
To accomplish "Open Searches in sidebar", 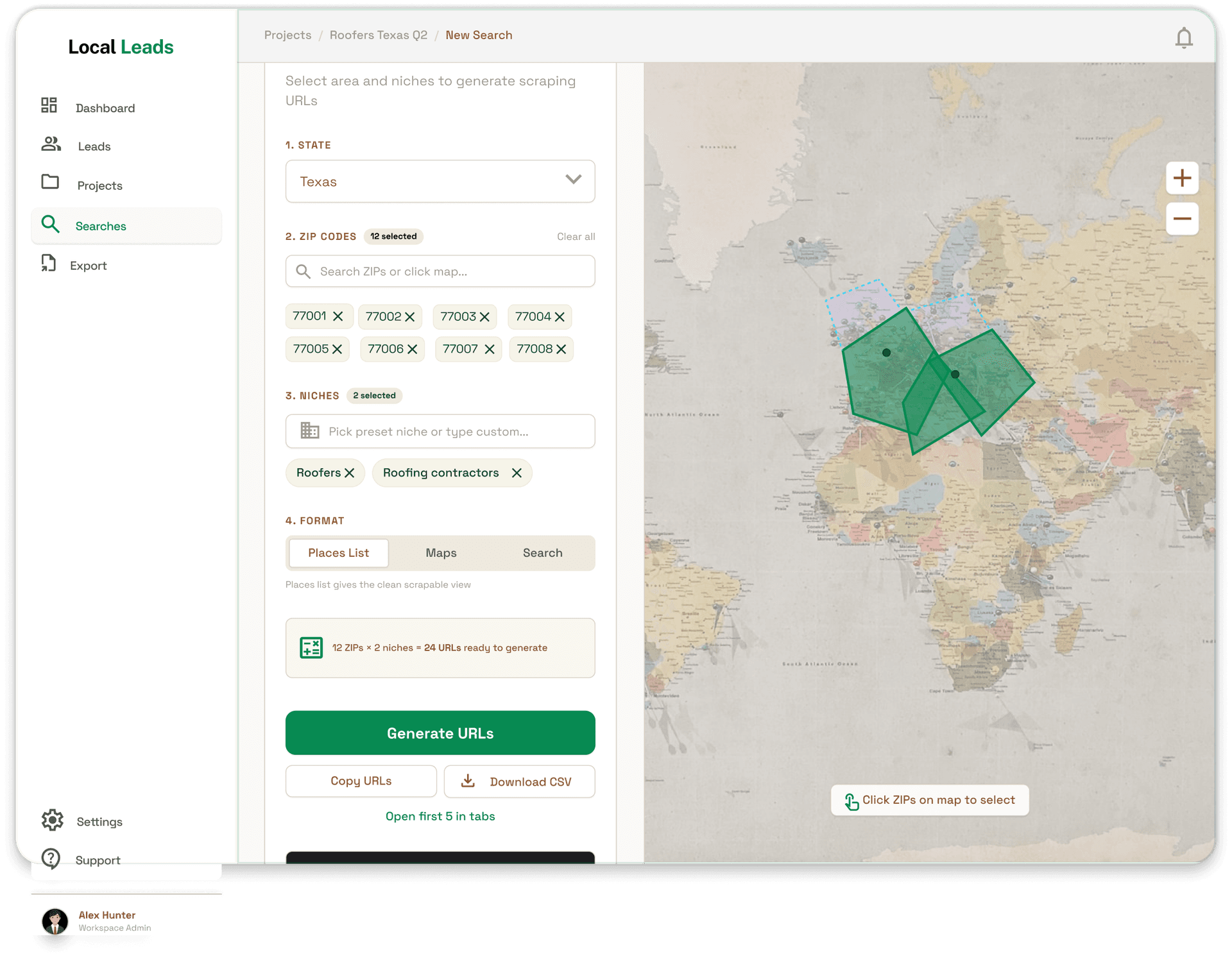I will (126, 226).
